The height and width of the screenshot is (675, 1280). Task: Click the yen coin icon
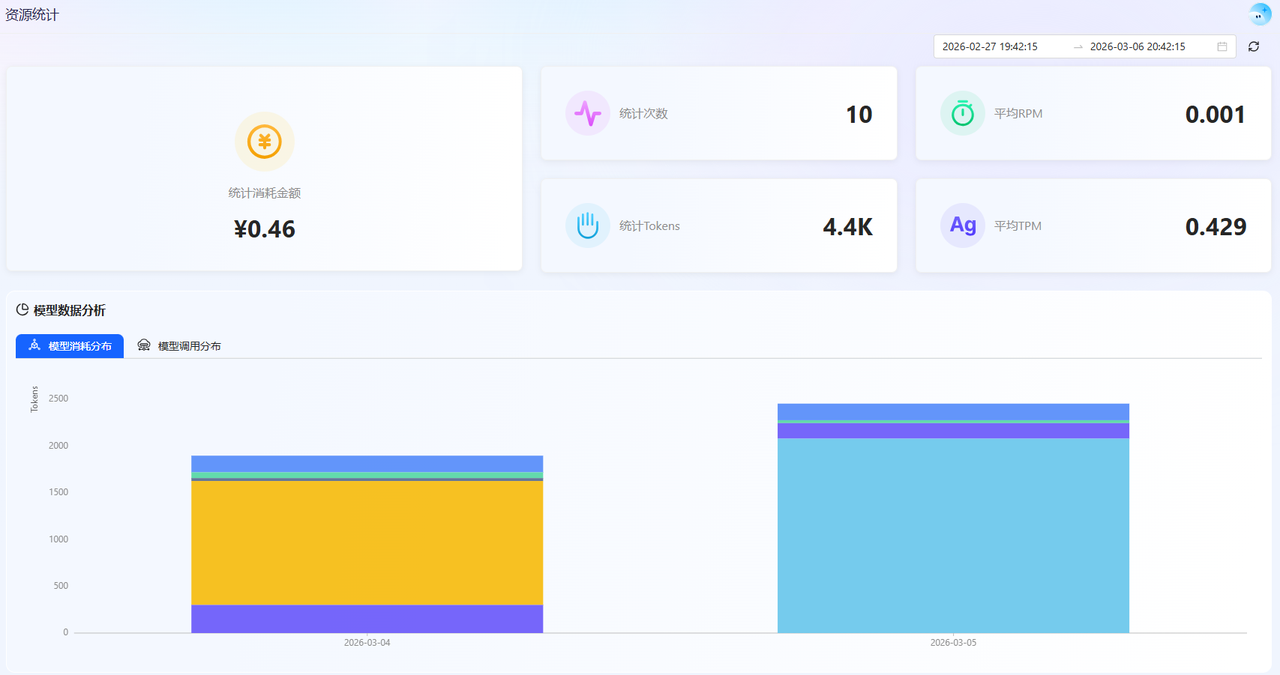coord(264,142)
